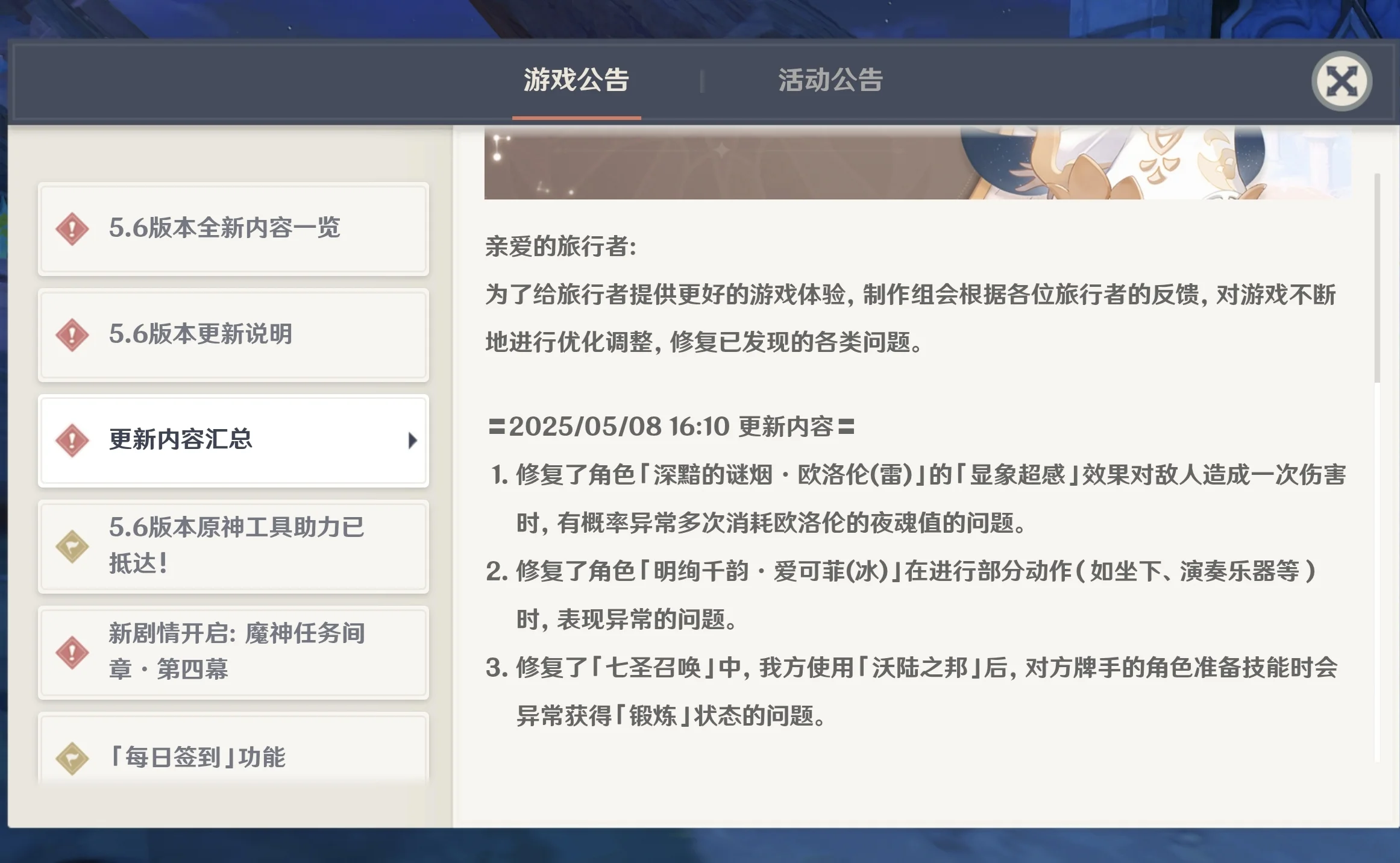The width and height of the screenshot is (1400, 863).
Task: Click red alert icon beside 新剧情开启 entry
Action: pyautogui.click(x=72, y=653)
